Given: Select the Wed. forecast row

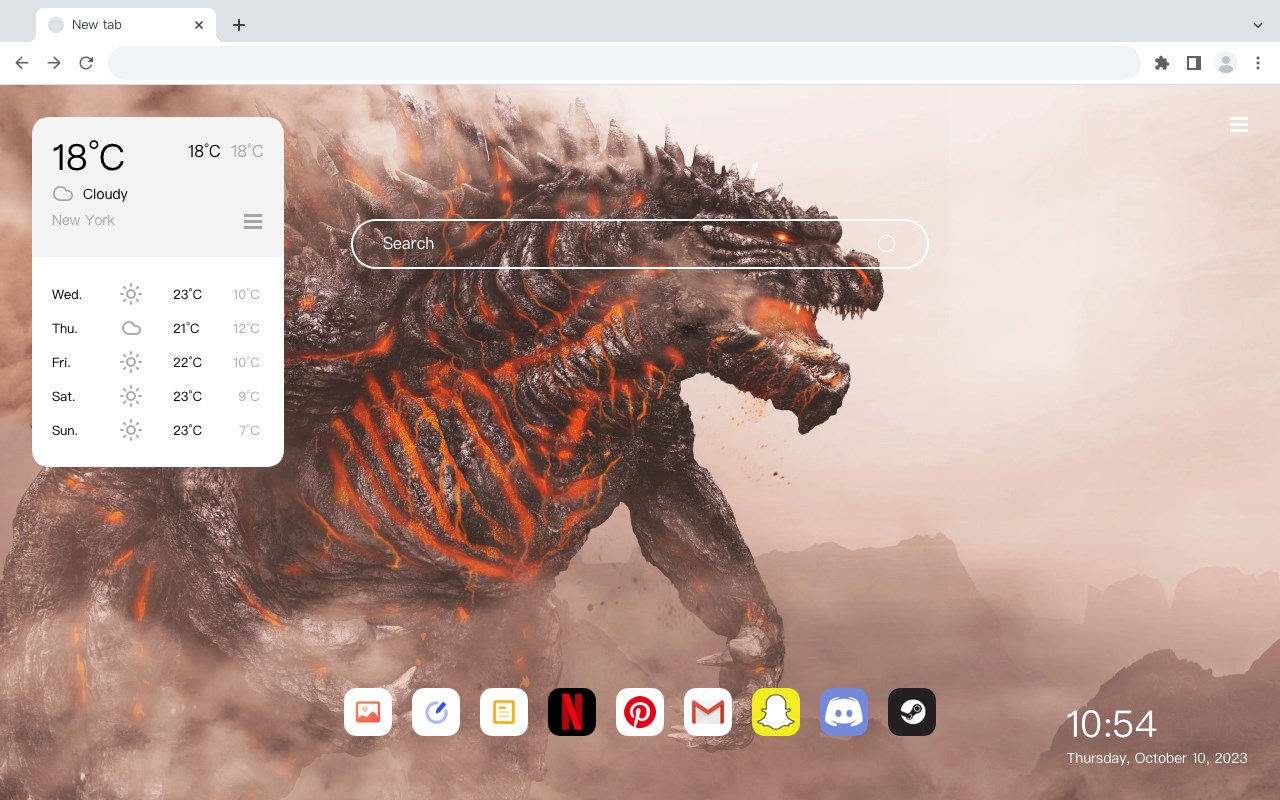Looking at the screenshot, I should 157,294.
